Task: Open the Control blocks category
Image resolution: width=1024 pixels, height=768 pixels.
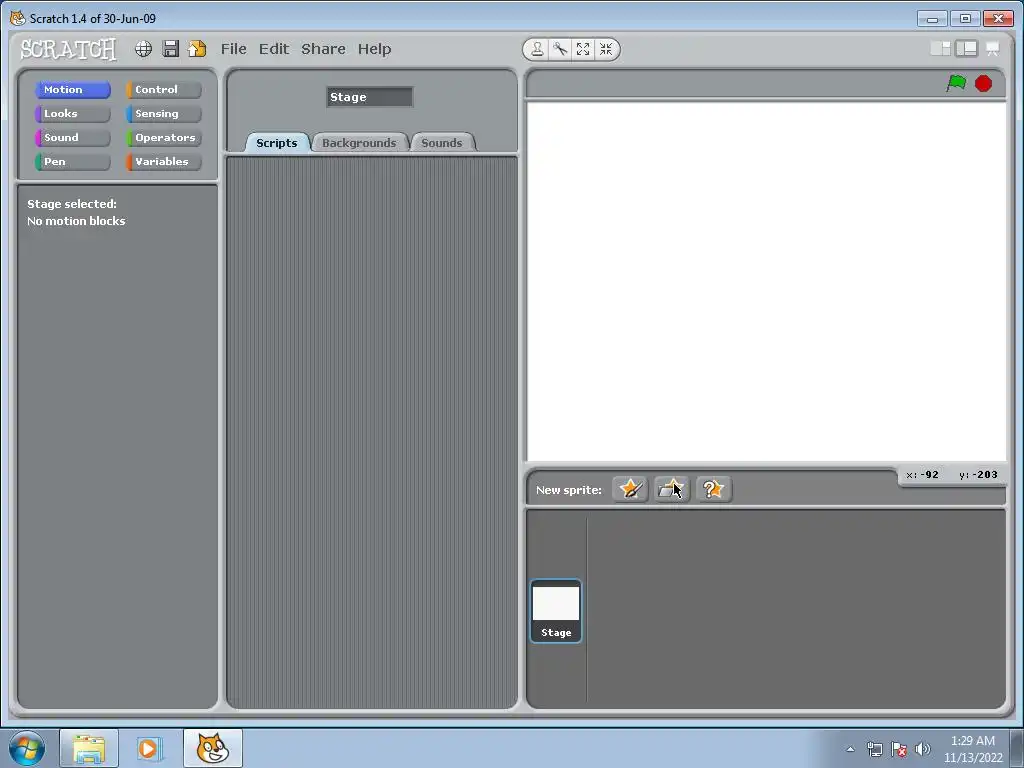Action: pos(164,89)
